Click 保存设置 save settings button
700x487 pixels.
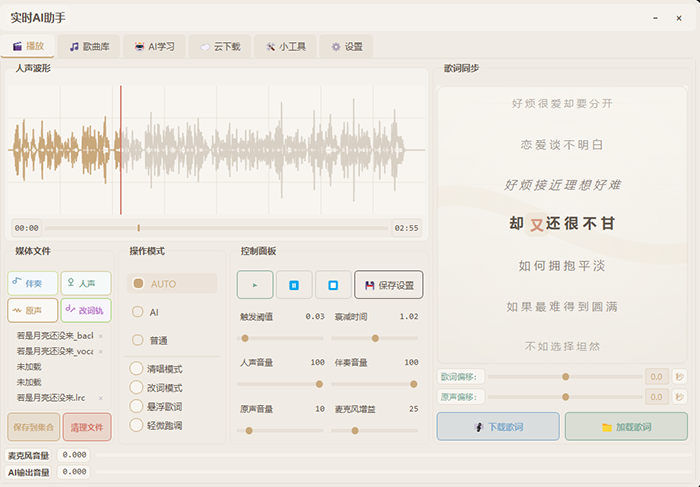tap(388, 285)
